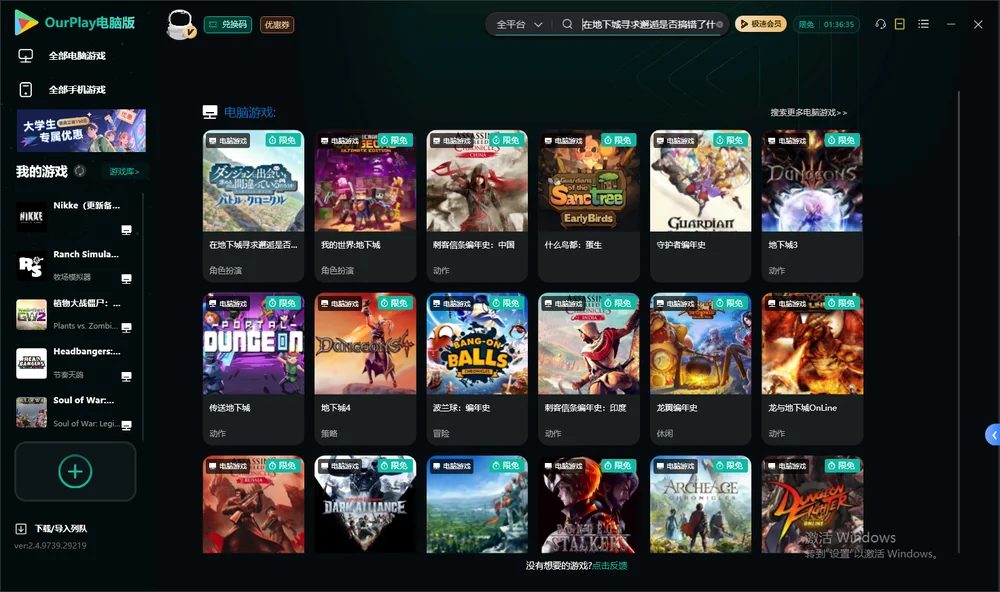Open 传送地下城 Portal Dungeon card
The width and height of the screenshot is (1000, 592).
tap(253, 369)
